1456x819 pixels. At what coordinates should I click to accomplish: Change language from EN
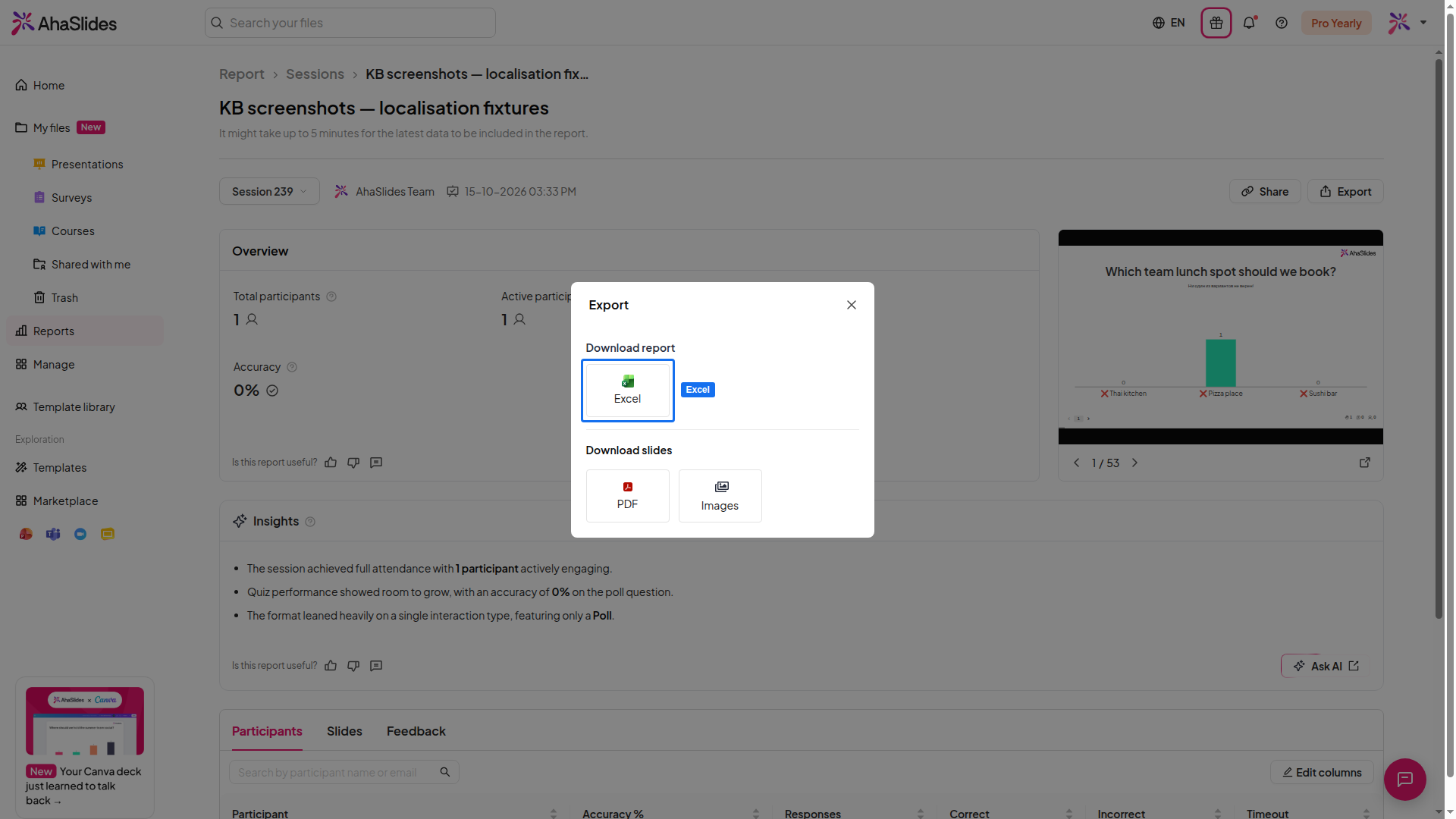[1168, 23]
